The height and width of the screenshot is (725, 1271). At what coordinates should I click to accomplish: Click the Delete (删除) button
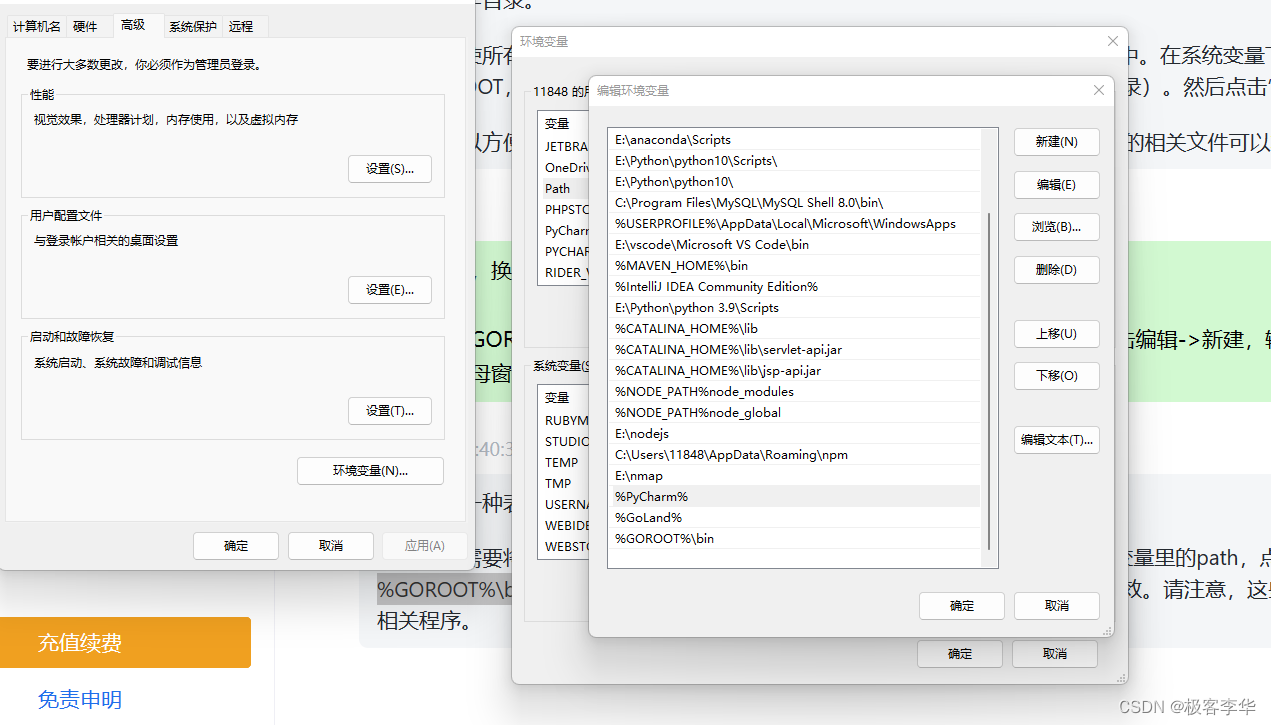(x=1056, y=270)
